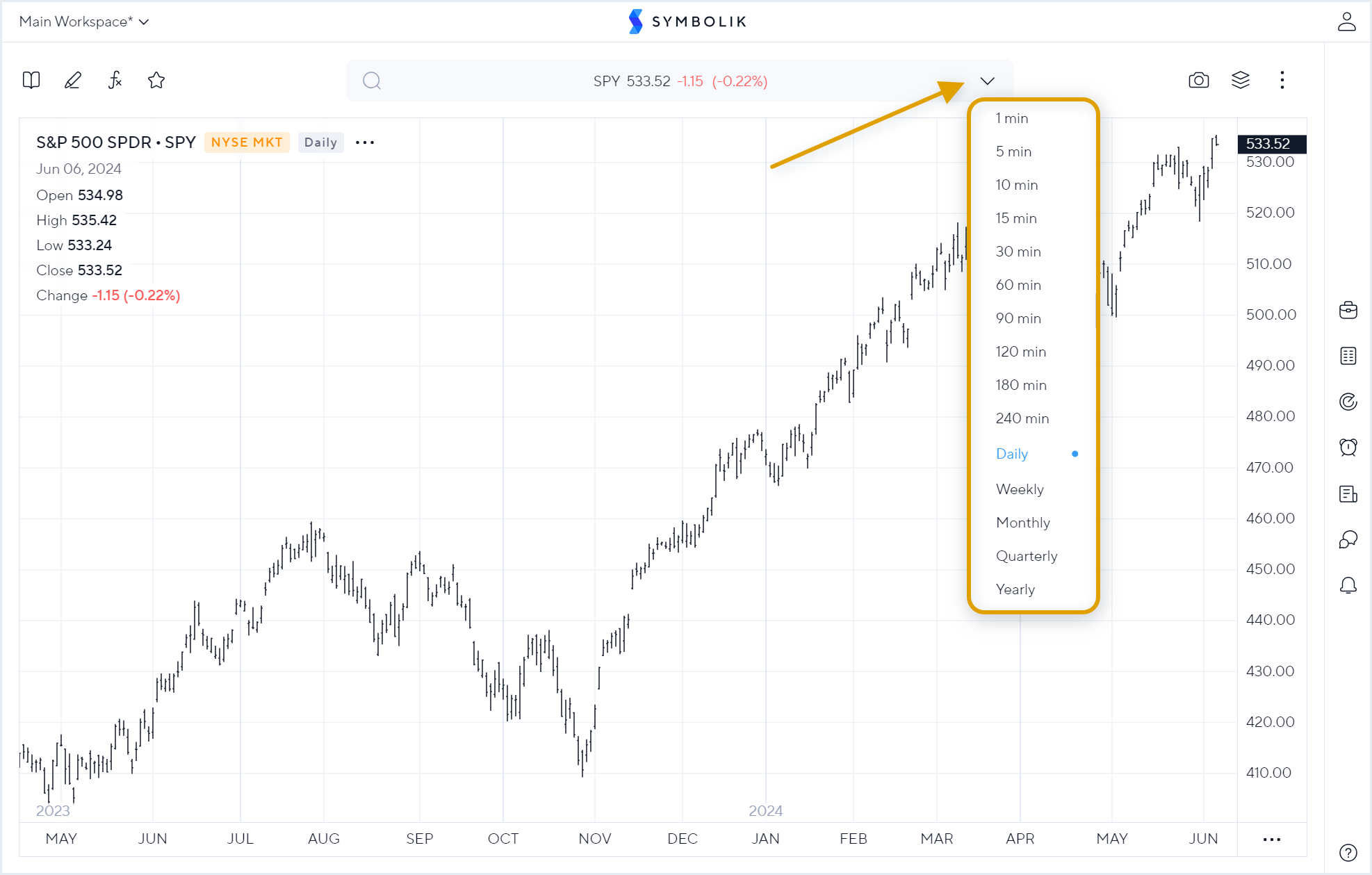The width and height of the screenshot is (1372, 875).
Task: Click the star favorites icon
Action: (x=156, y=81)
